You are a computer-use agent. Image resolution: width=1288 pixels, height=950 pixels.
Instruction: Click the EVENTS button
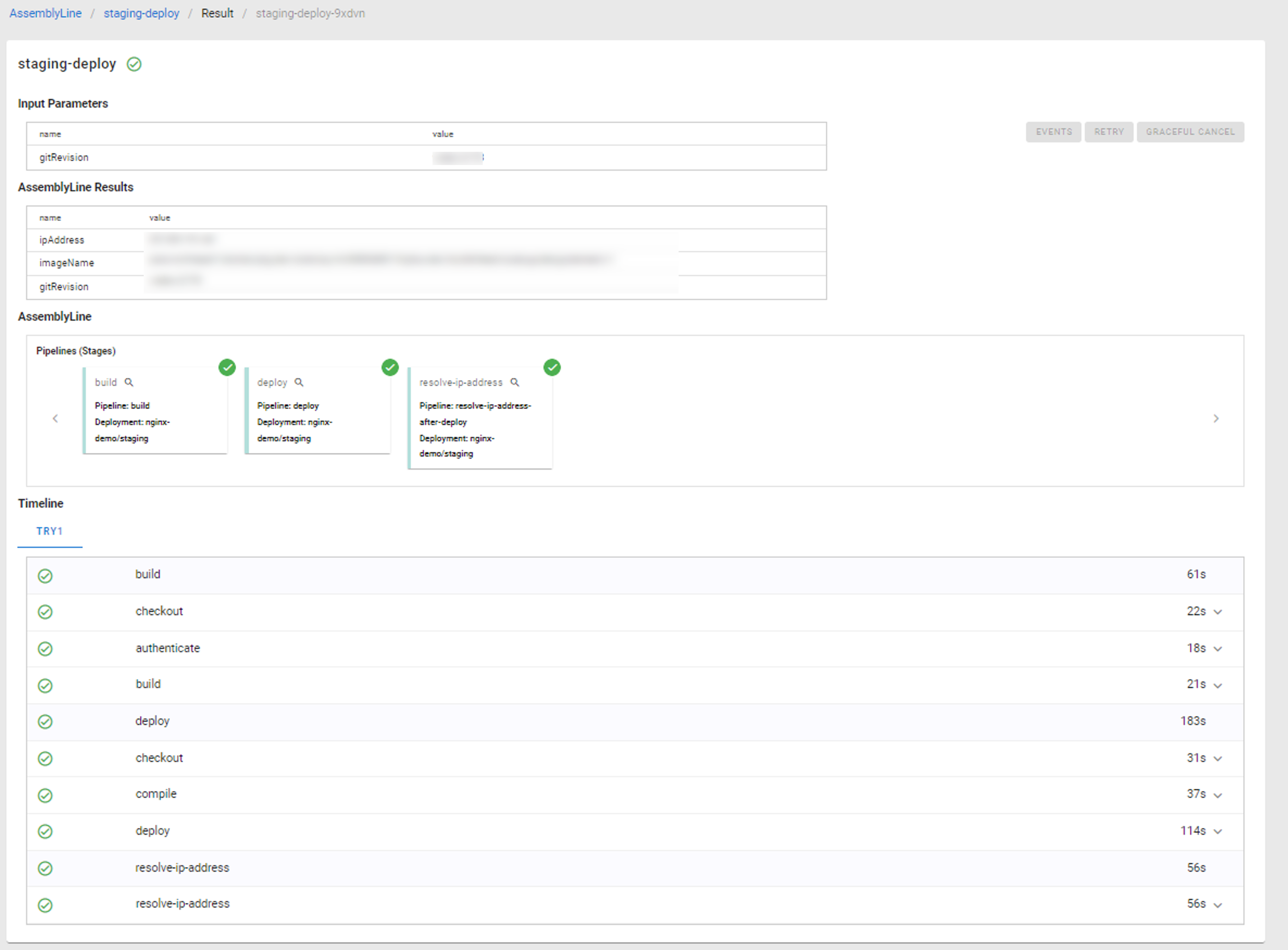[1053, 132]
